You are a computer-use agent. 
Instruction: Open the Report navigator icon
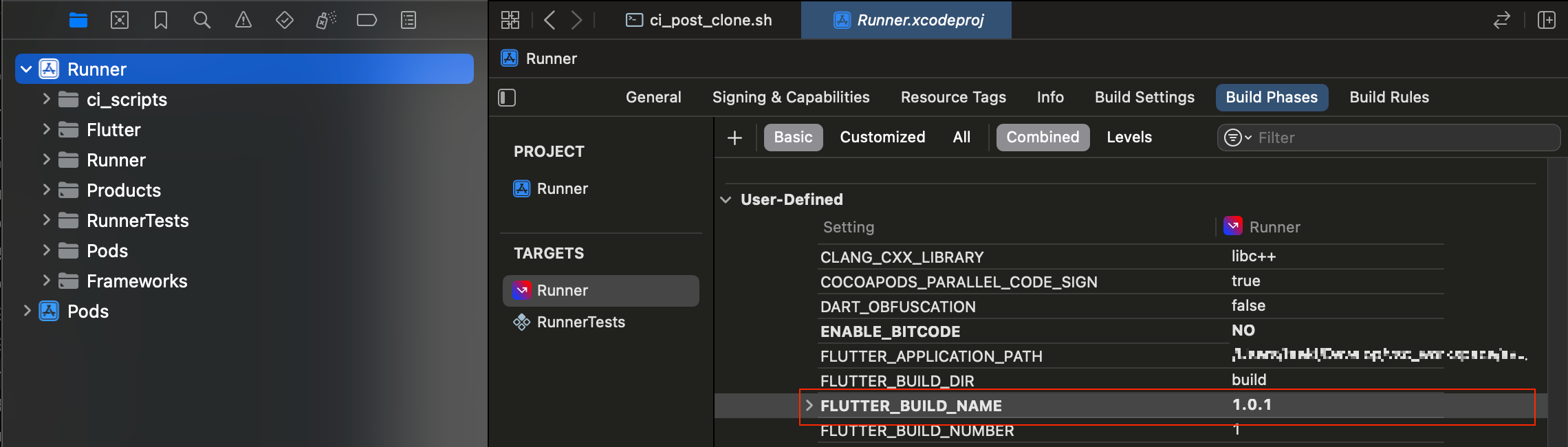[x=409, y=21]
